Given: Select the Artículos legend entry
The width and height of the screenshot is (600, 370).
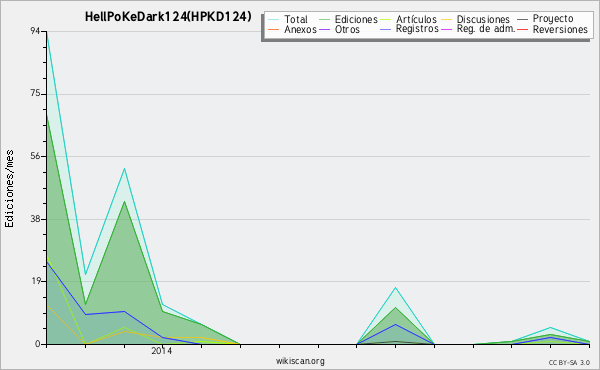Looking at the screenshot, I should (416, 19).
